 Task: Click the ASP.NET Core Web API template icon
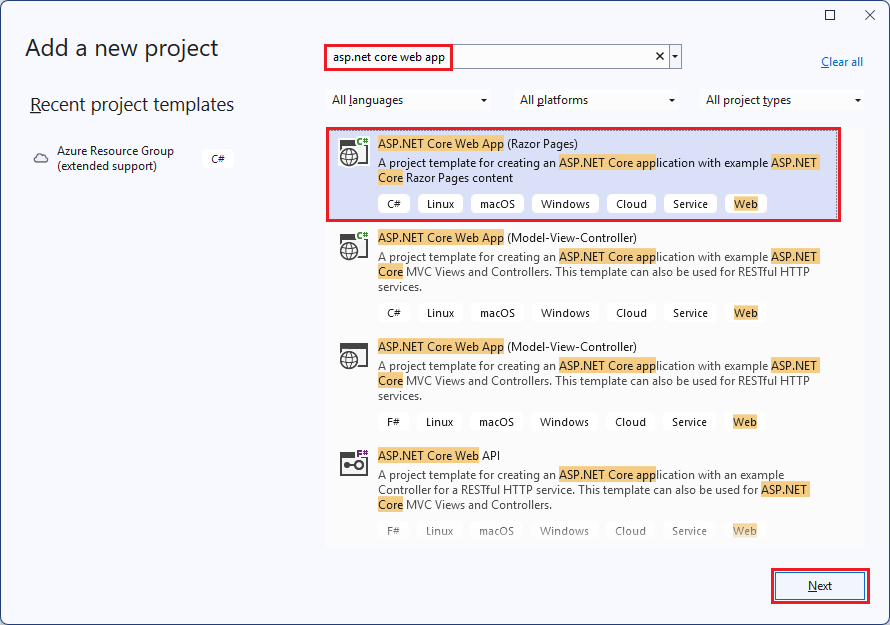[353, 463]
